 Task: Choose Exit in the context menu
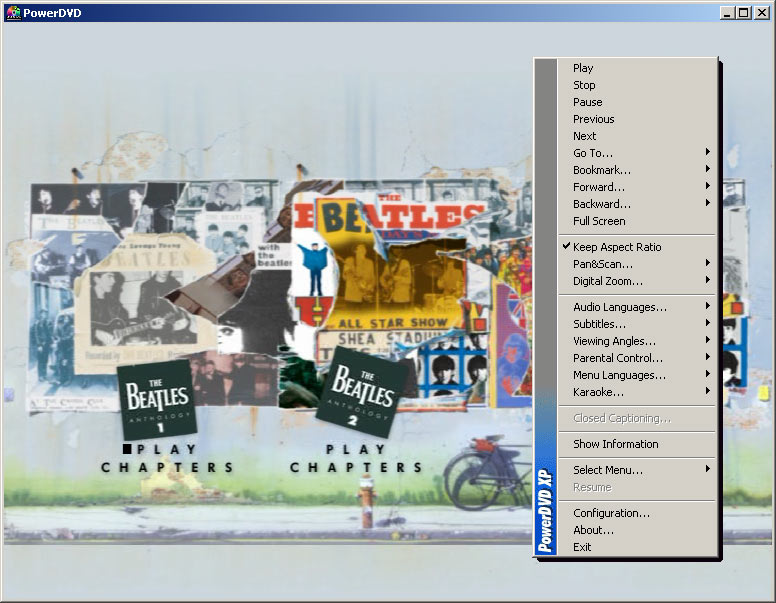coord(637,547)
